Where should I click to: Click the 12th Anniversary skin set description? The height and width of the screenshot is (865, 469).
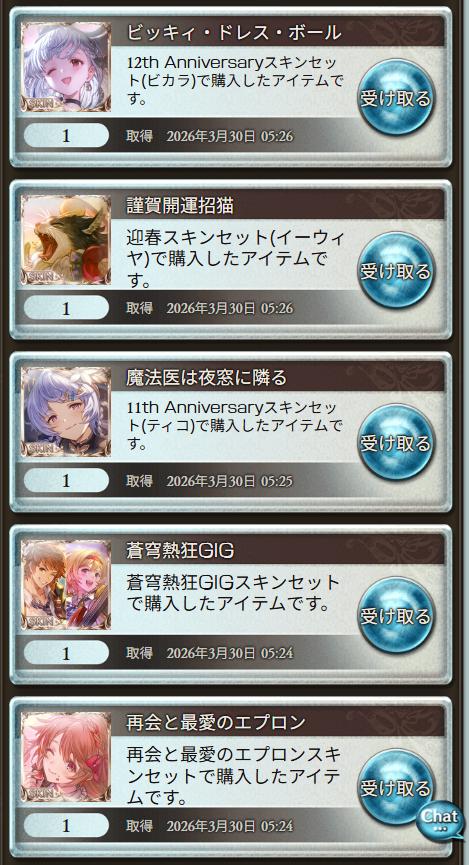tap(236, 81)
